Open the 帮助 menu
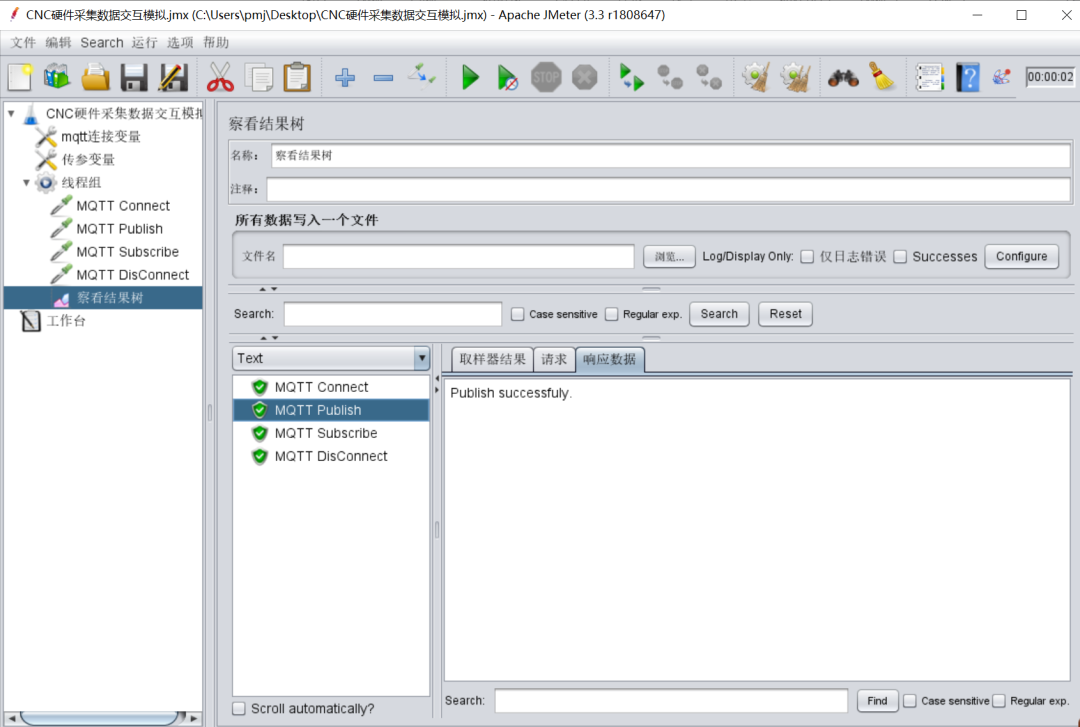1080x727 pixels. click(216, 43)
